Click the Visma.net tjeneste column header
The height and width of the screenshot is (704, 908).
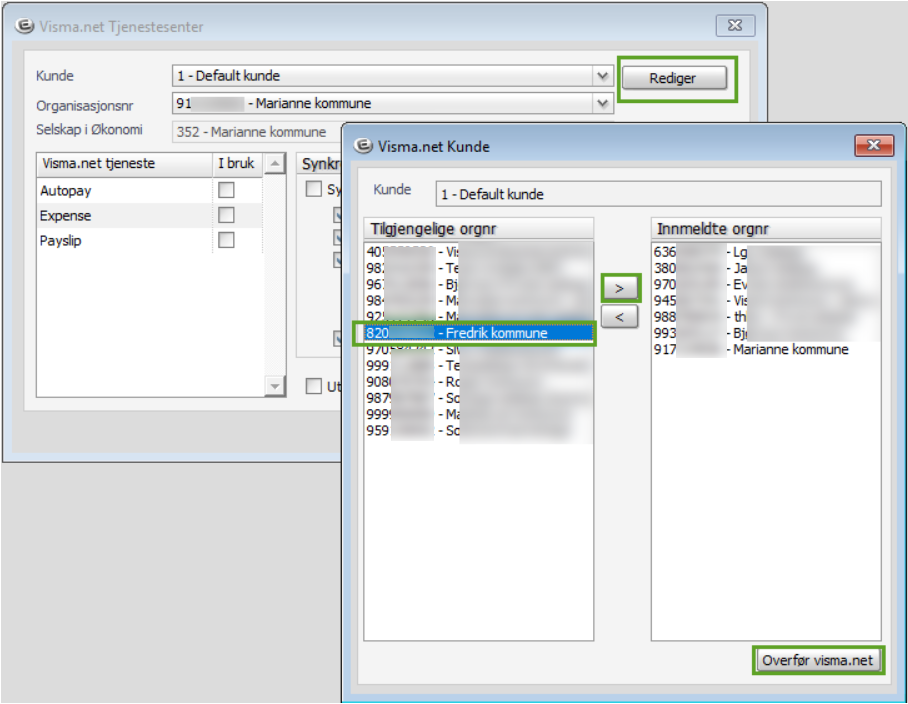coord(125,164)
